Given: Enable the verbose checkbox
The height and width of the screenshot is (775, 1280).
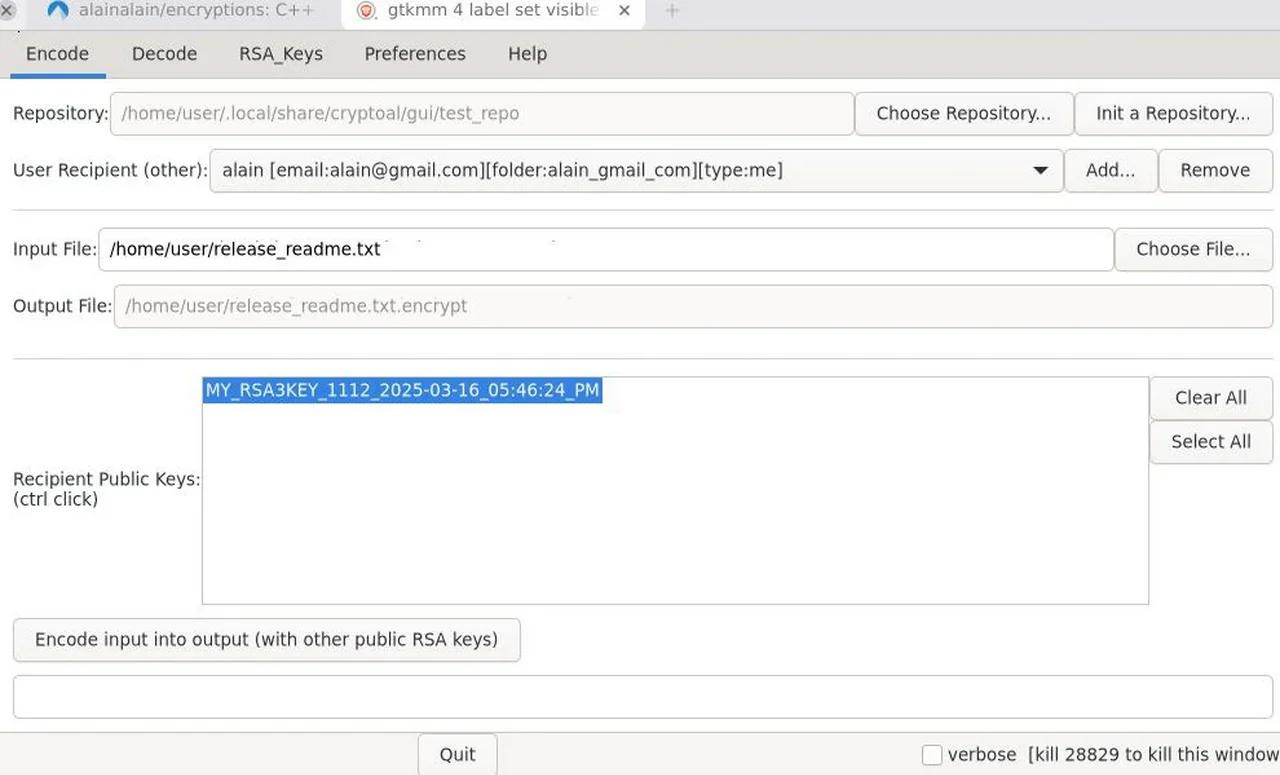Looking at the screenshot, I should pyautogui.click(x=932, y=755).
